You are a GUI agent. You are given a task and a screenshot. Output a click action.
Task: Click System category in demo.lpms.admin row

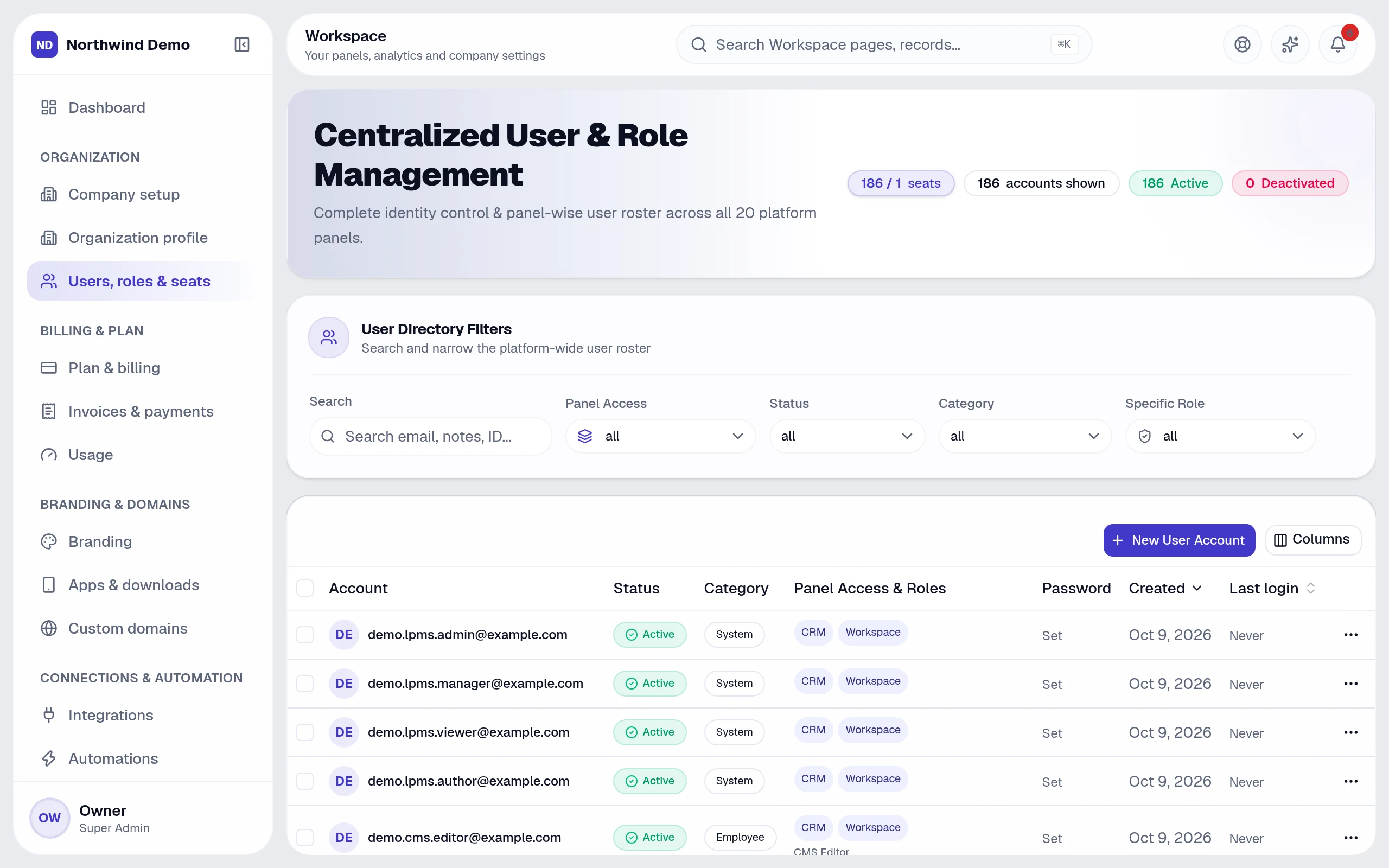click(x=734, y=634)
